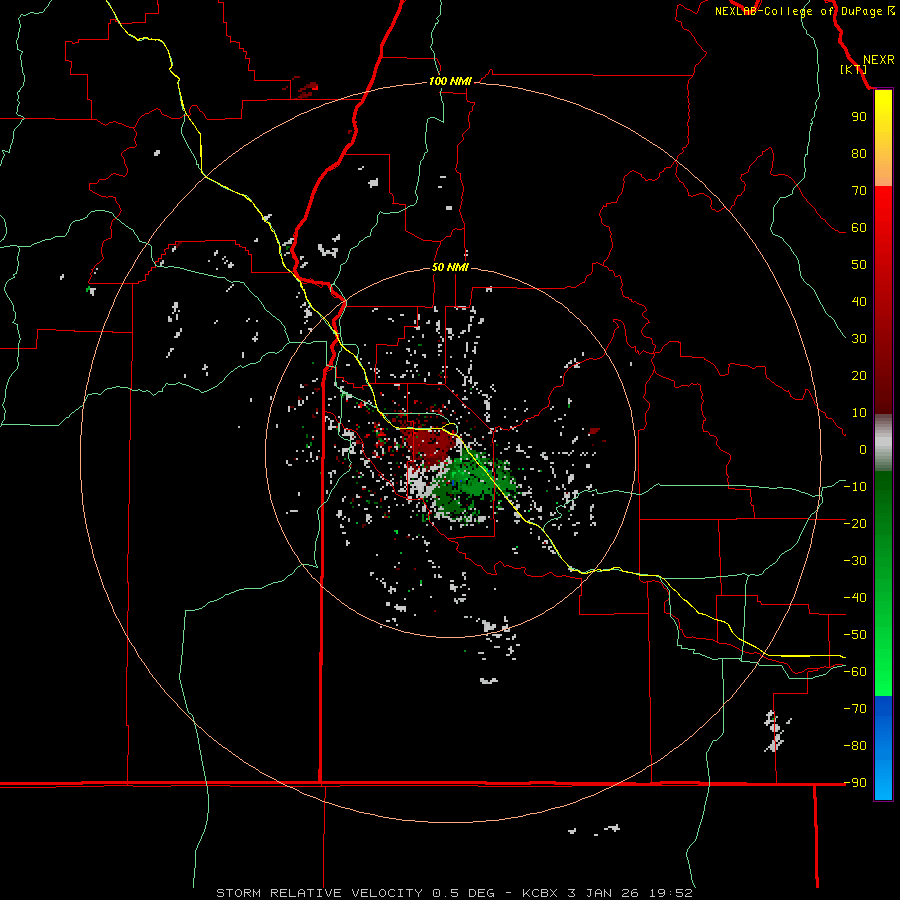The height and width of the screenshot is (900, 900).
Task: Click the KT units label above color scale
Action: point(854,69)
